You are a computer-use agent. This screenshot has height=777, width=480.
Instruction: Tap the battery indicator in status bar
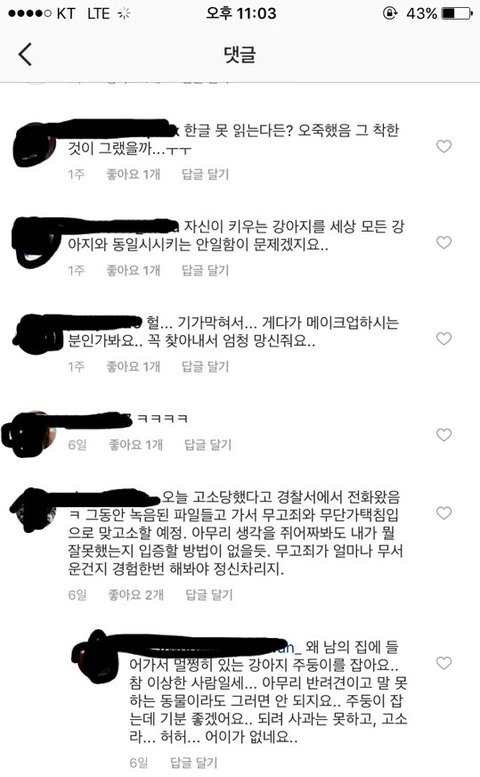coord(457,13)
